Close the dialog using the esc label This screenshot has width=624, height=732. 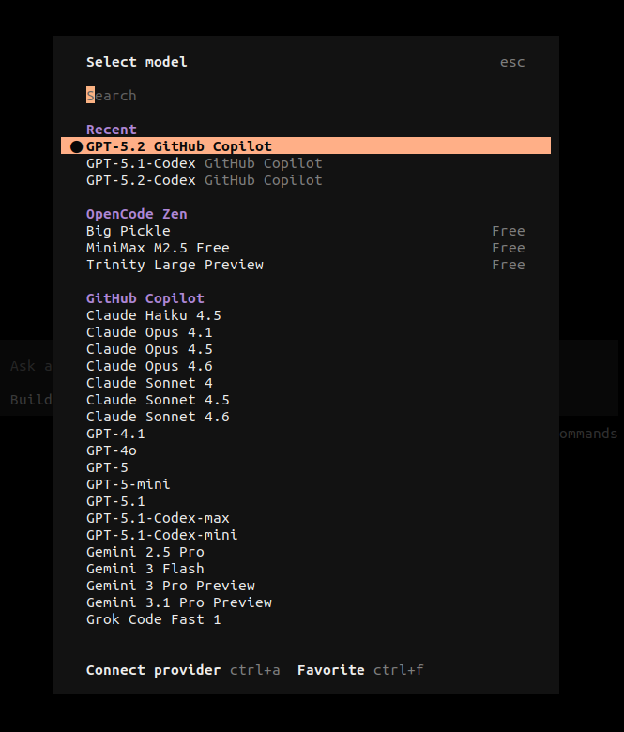512,62
